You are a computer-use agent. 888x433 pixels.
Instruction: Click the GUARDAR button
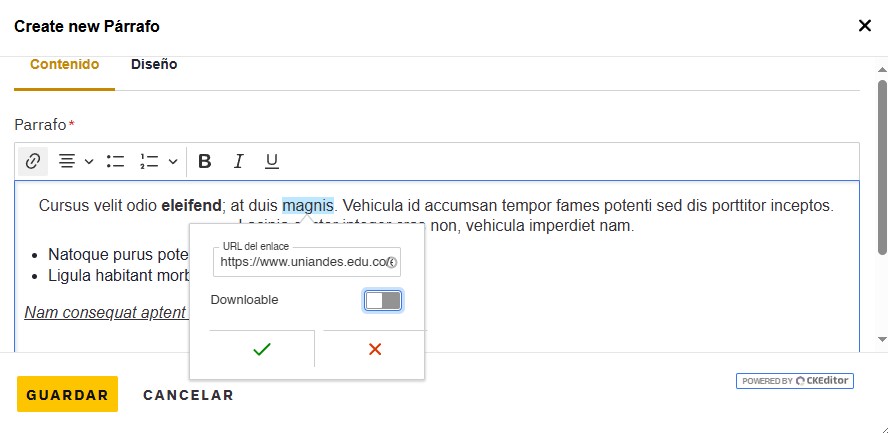pyautogui.click(x=67, y=394)
